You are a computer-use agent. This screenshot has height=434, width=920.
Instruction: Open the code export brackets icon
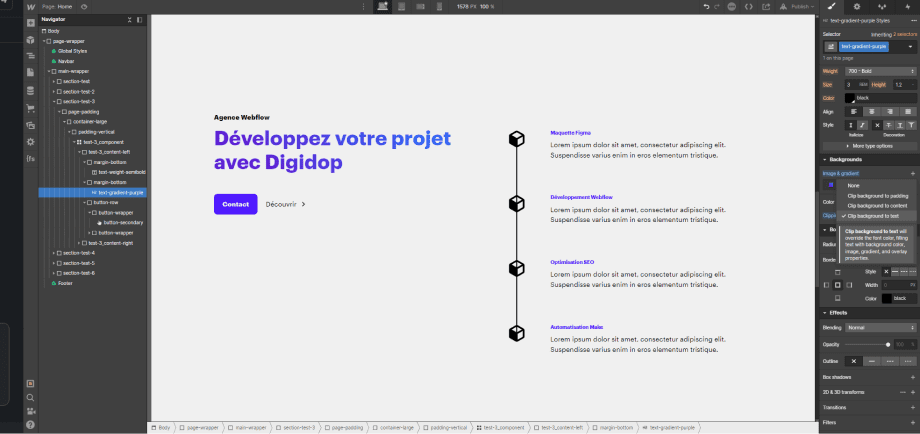[x=749, y=6]
